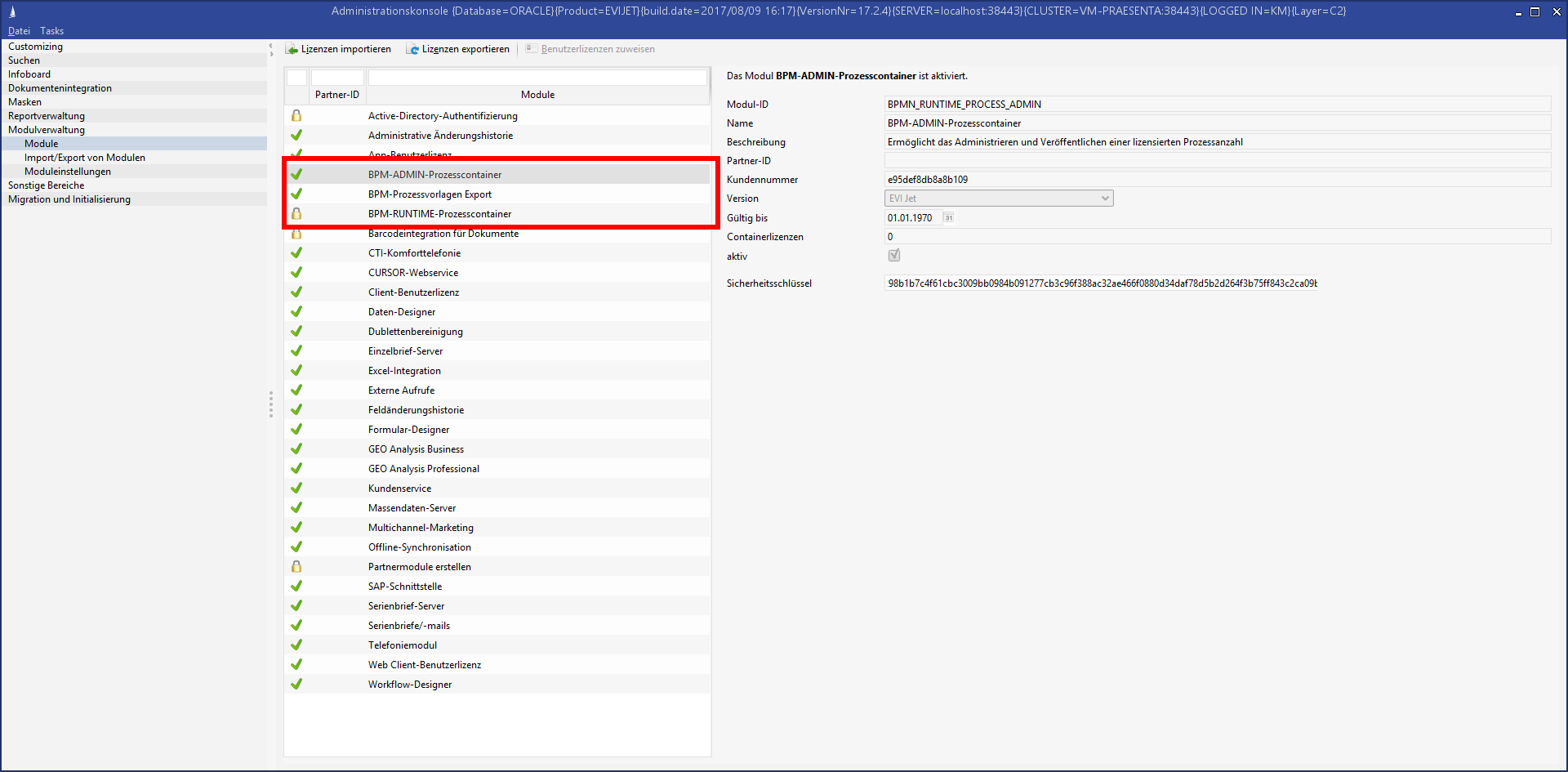Click the Module column filter field

[x=537, y=78]
